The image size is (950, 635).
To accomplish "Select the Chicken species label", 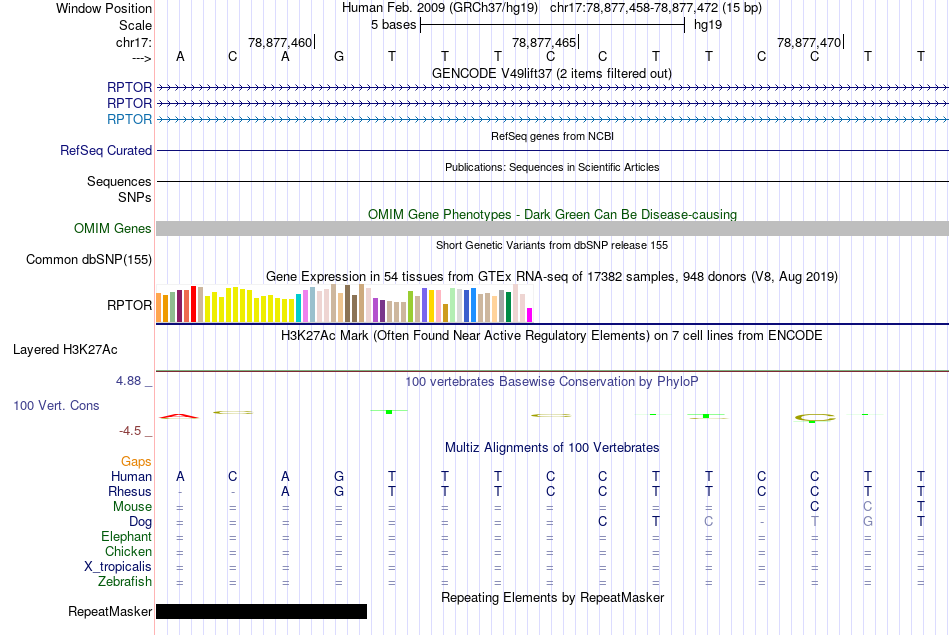I will (128, 551).
